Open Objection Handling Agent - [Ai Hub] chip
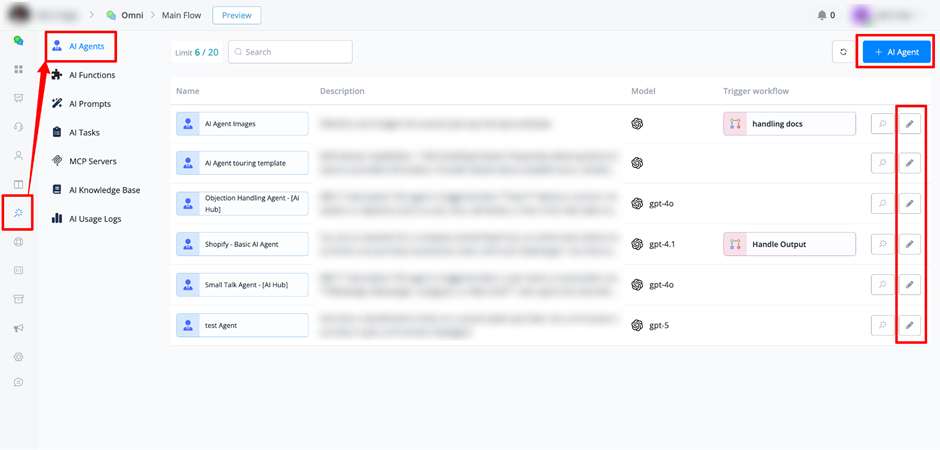The image size is (940, 450). [242, 204]
